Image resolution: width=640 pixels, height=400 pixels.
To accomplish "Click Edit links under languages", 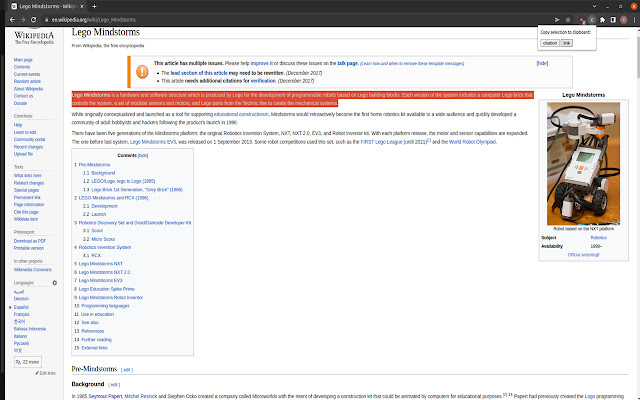I will [45, 373].
